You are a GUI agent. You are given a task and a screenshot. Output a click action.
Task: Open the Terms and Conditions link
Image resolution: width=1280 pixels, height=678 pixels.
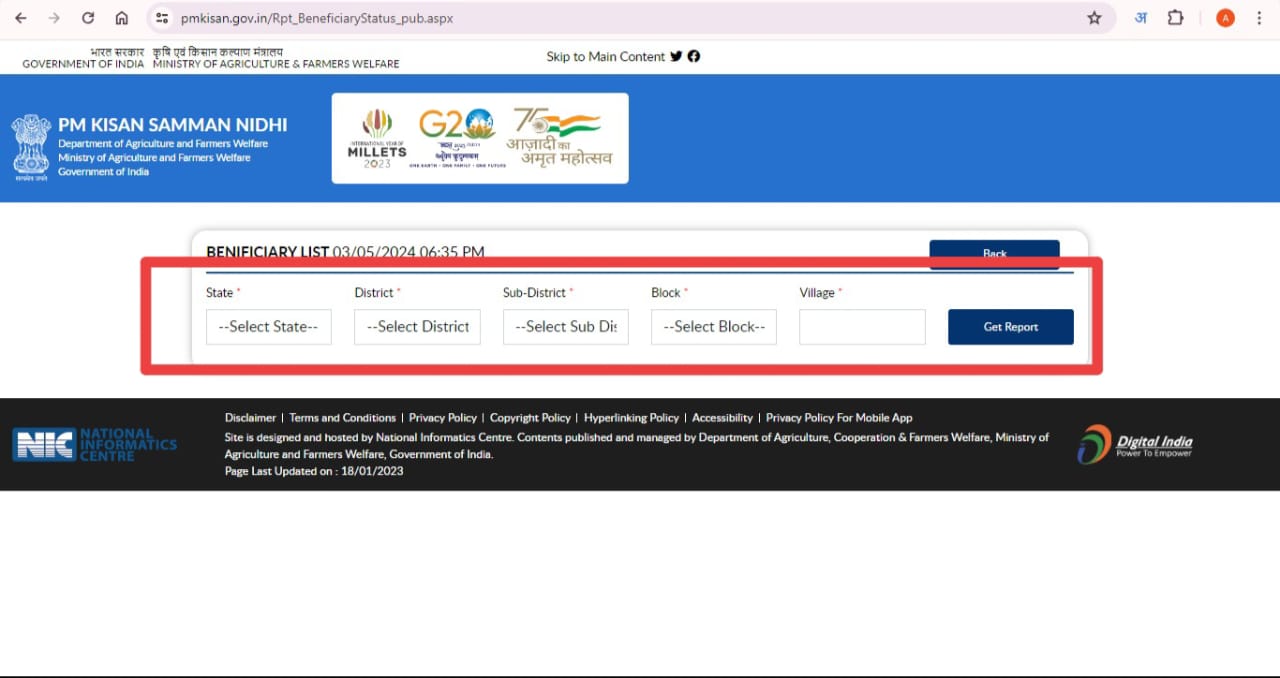[342, 418]
